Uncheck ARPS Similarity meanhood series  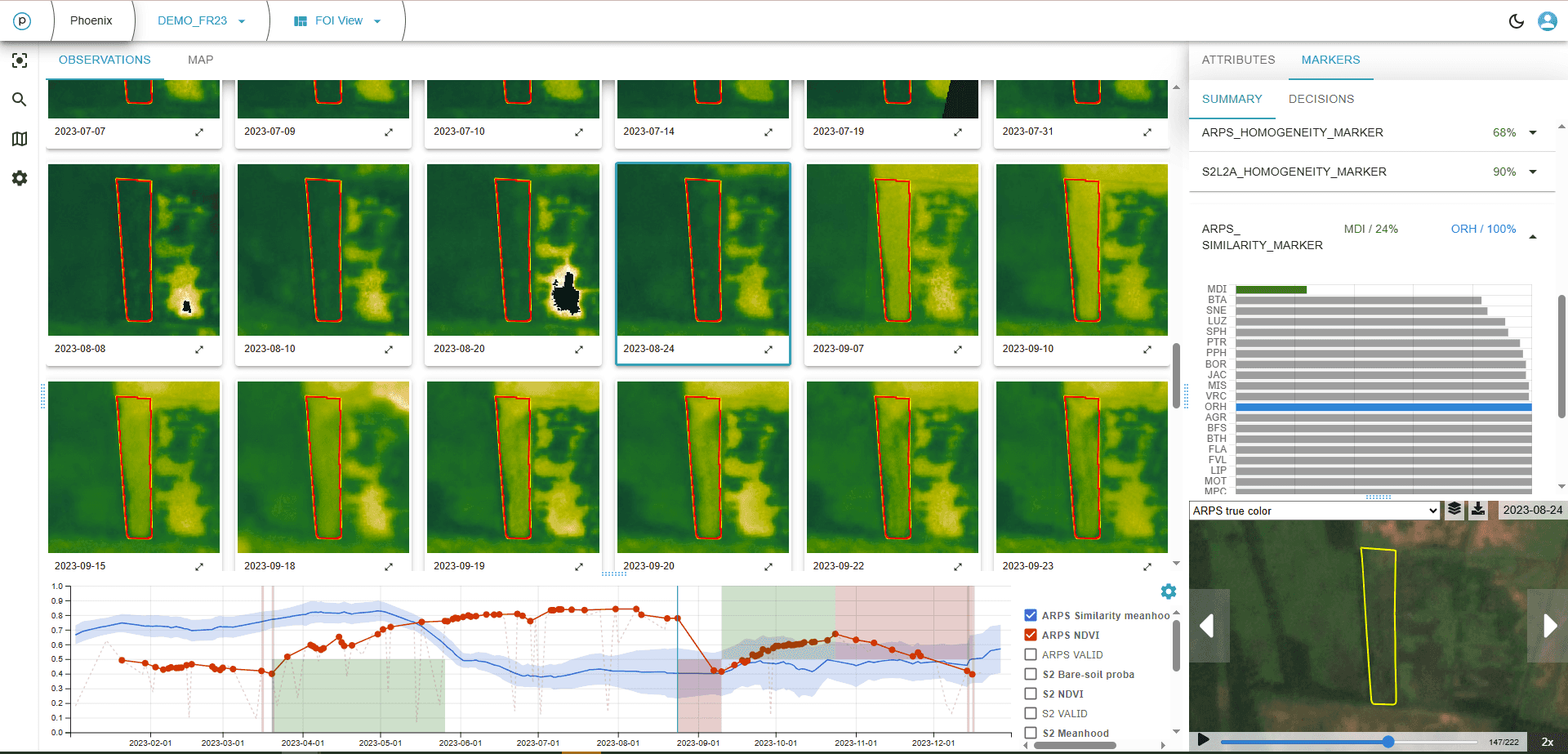(1031, 615)
